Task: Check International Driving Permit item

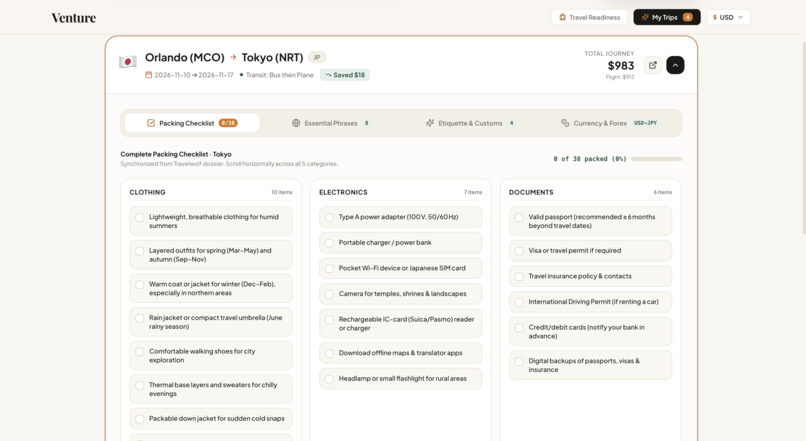Action: (519, 303)
